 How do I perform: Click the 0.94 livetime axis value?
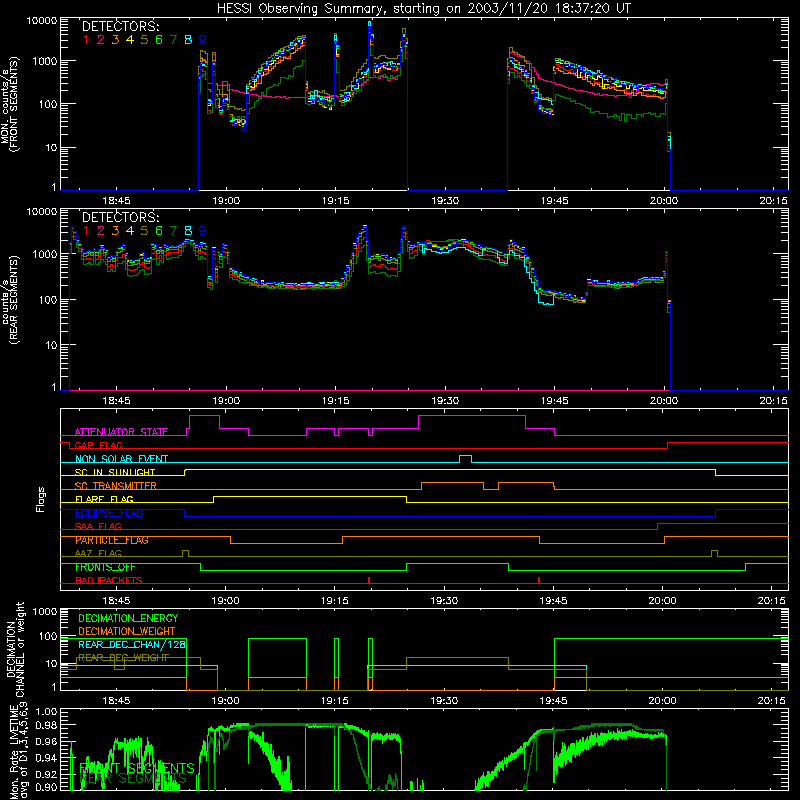[46, 758]
